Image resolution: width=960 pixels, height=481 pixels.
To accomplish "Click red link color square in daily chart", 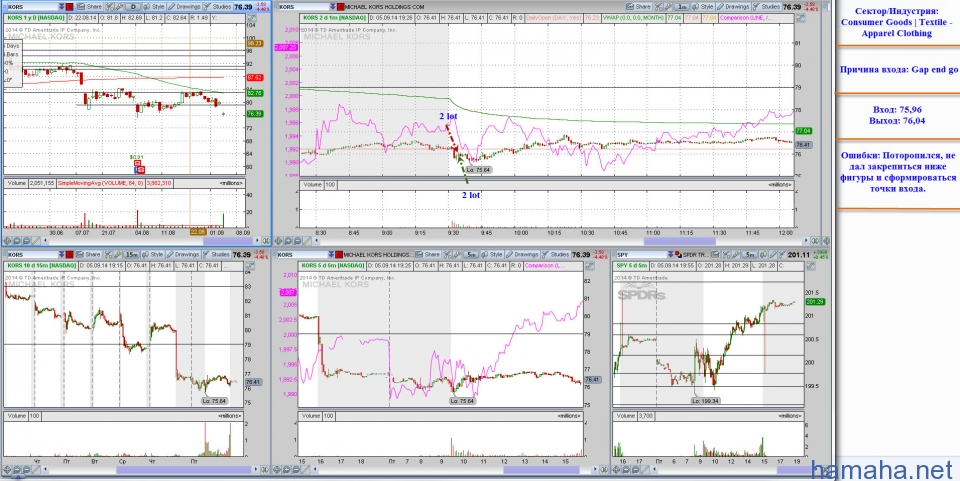I will (x=69, y=7).
